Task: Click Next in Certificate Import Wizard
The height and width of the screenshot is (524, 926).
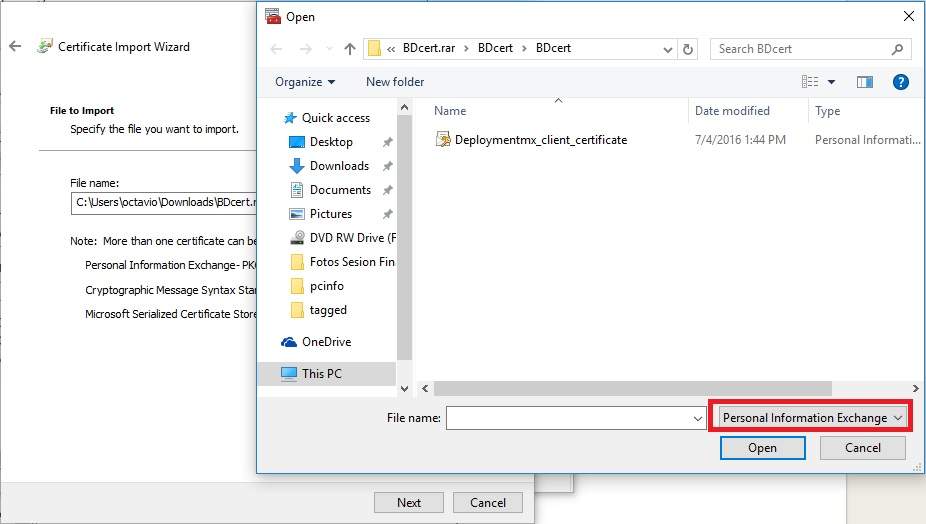Action: pos(409,503)
